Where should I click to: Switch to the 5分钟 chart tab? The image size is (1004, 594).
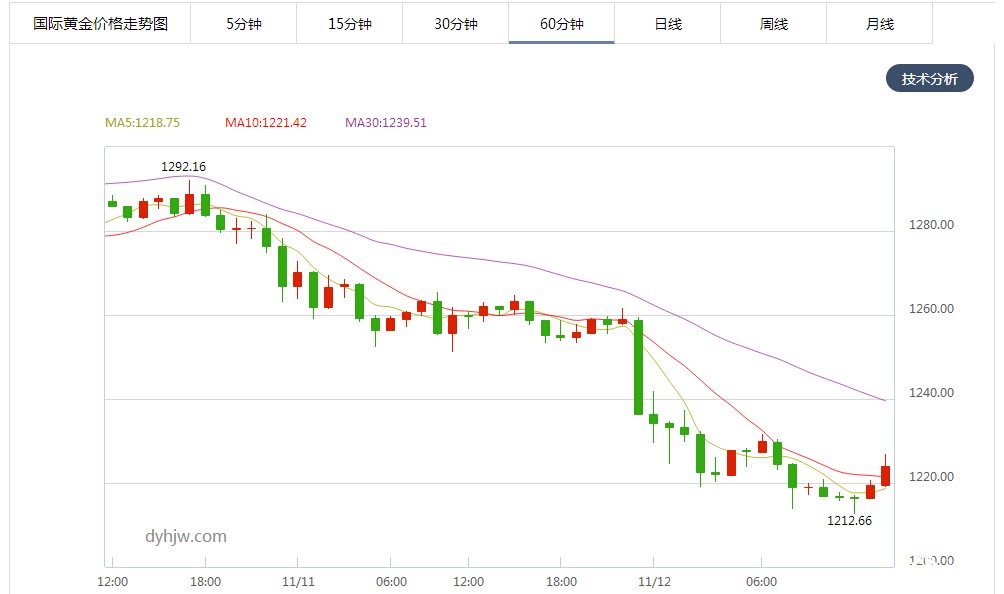point(243,24)
